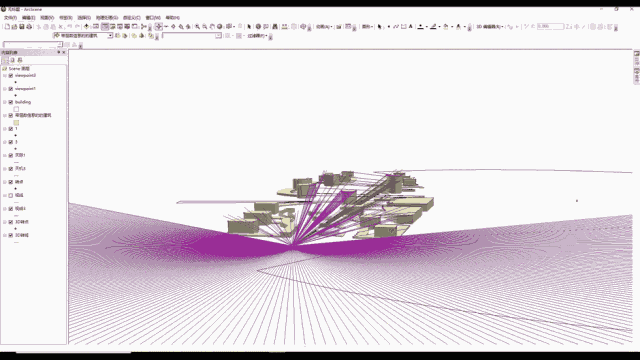Image resolution: width=640 pixels, height=360 pixels.
Task: Enable the unchecked 视线 layer
Action: (11, 196)
